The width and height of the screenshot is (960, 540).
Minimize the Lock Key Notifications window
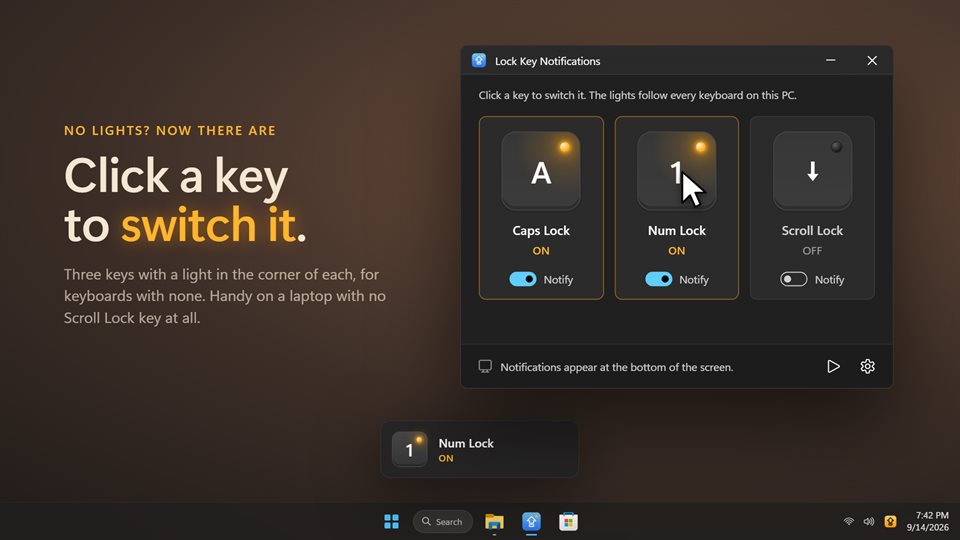point(831,60)
